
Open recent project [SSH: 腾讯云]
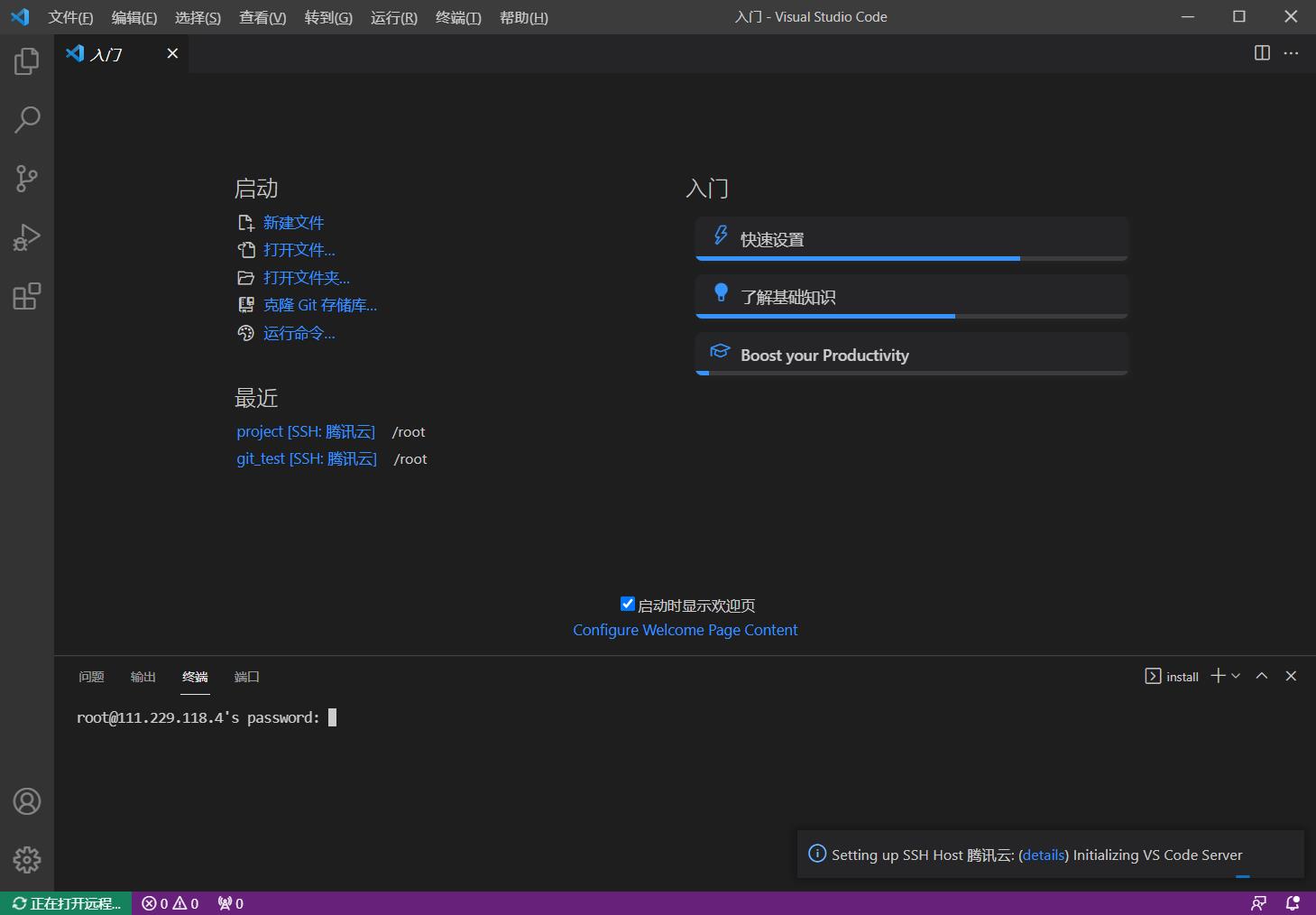(x=306, y=431)
